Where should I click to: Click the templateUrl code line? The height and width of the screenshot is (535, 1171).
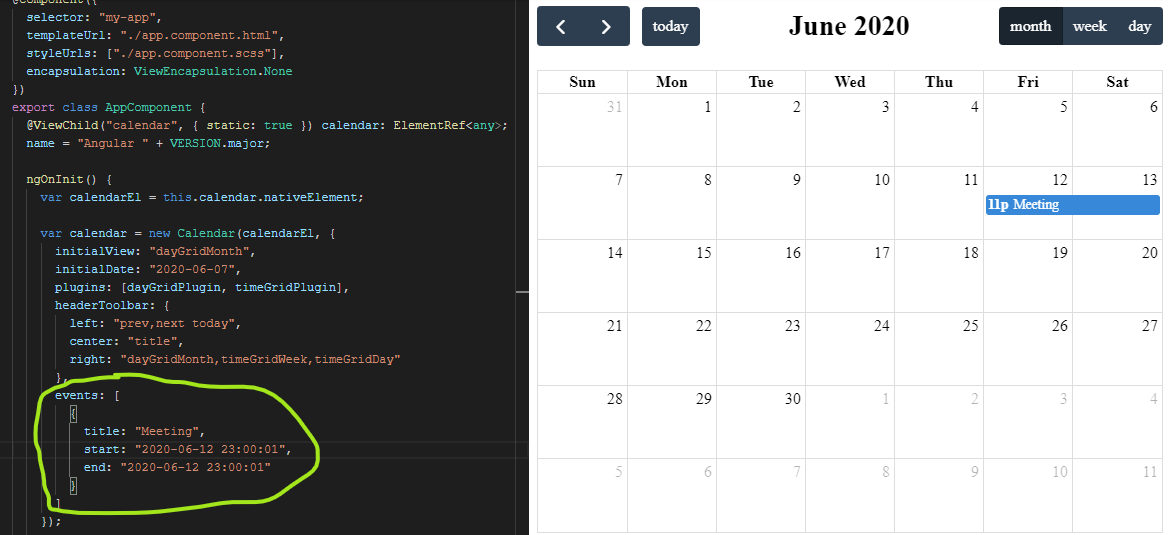coord(155,35)
